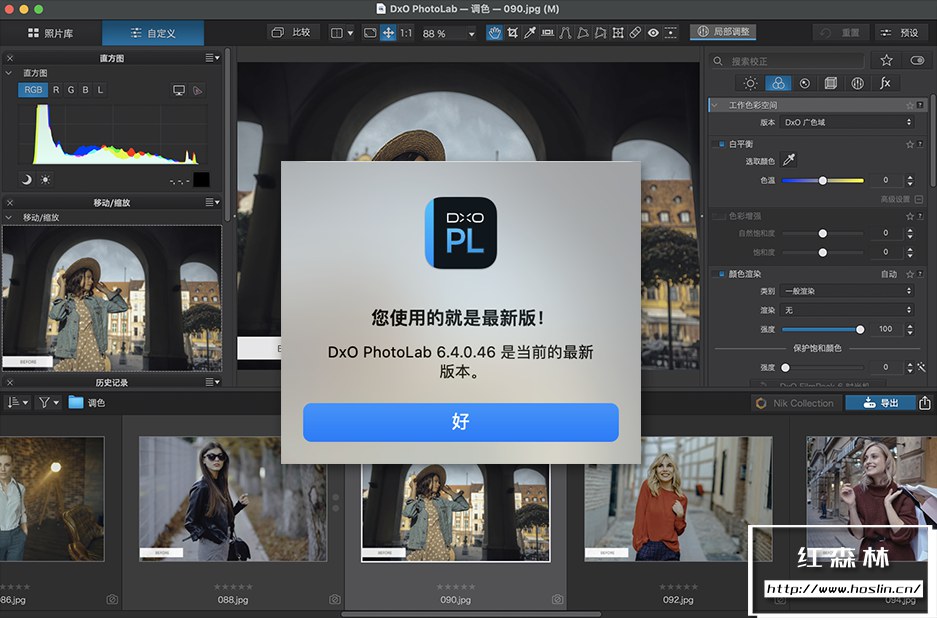
Task: Open the DxO wide gamut version dropdown
Action: click(847, 122)
